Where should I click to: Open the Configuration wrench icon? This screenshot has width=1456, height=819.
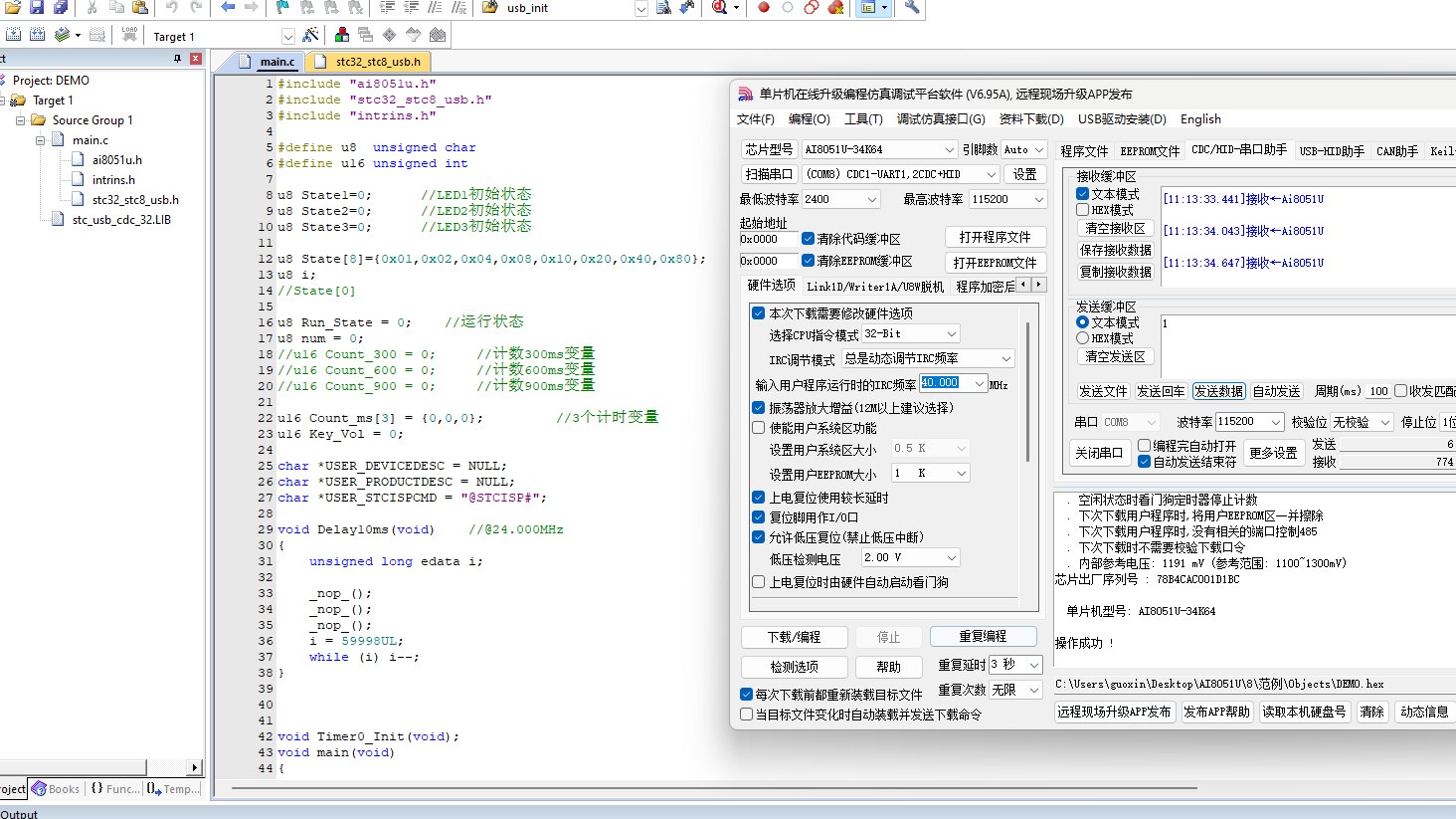click(911, 7)
